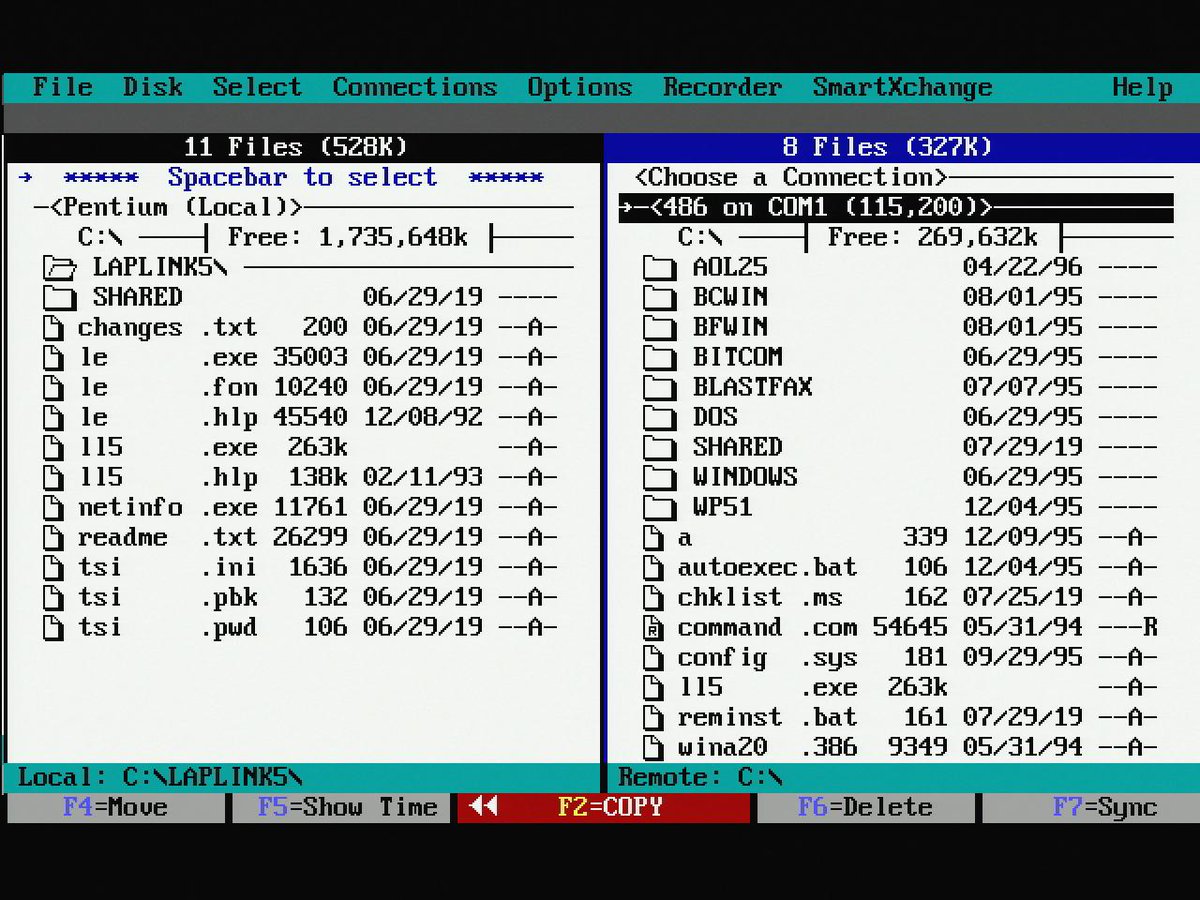
Task: Click the netinfo.exe file icon
Action: [54, 507]
